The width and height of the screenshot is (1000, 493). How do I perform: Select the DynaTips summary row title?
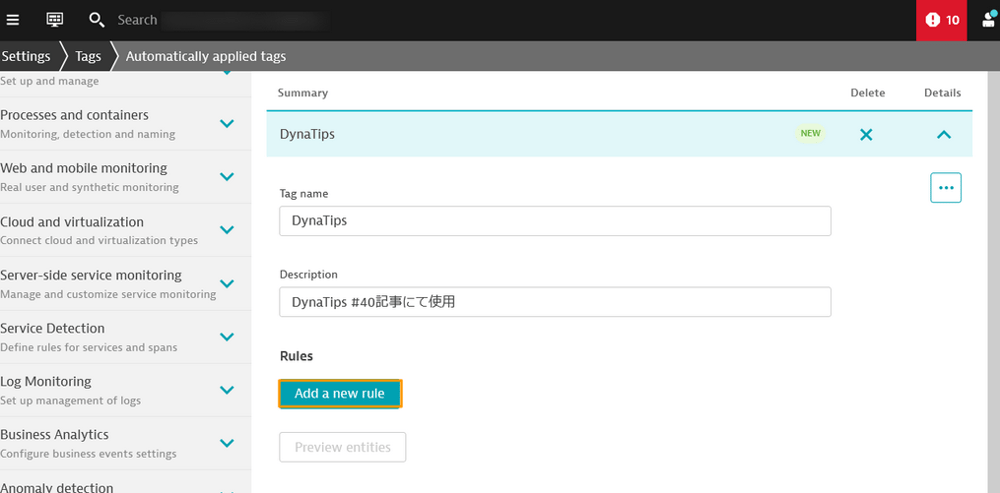click(307, 135)
